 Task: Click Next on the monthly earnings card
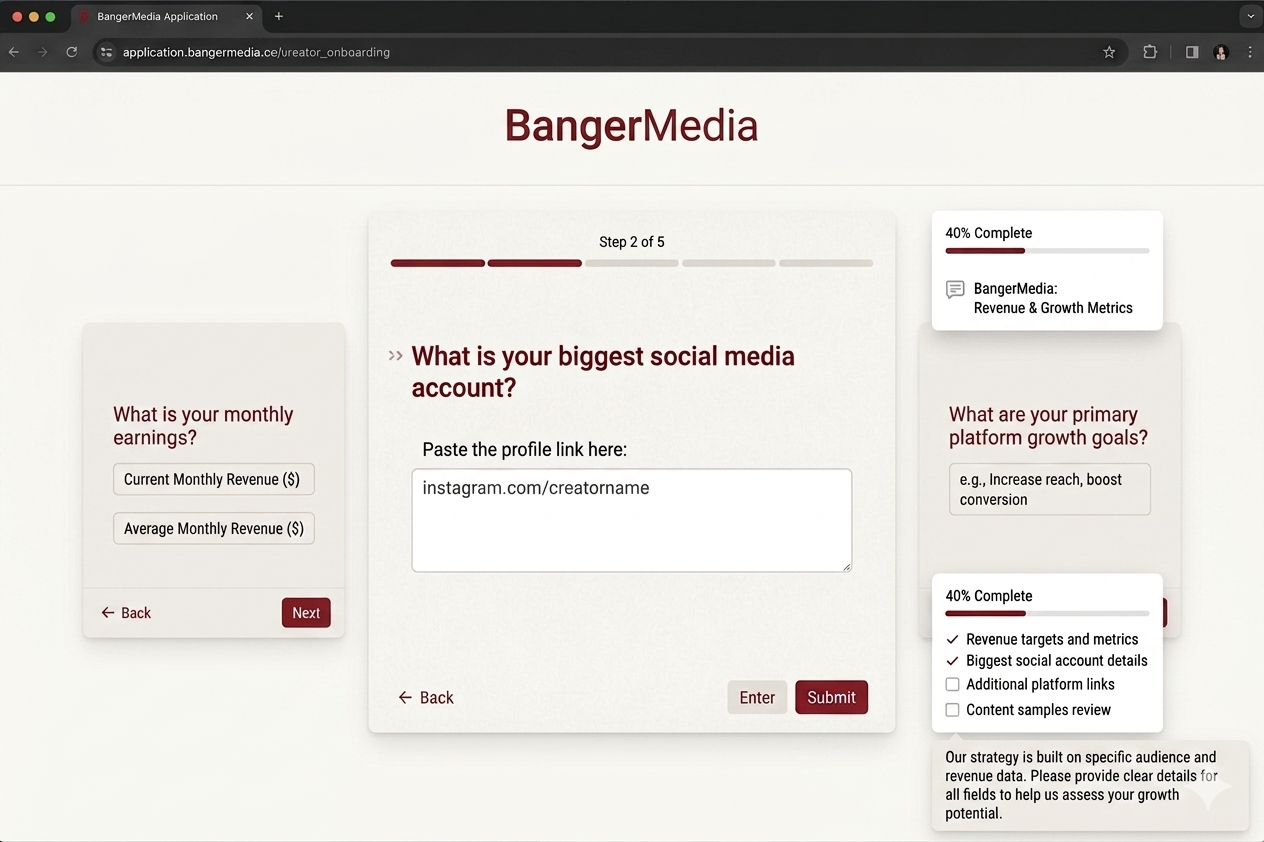[306, 613]
